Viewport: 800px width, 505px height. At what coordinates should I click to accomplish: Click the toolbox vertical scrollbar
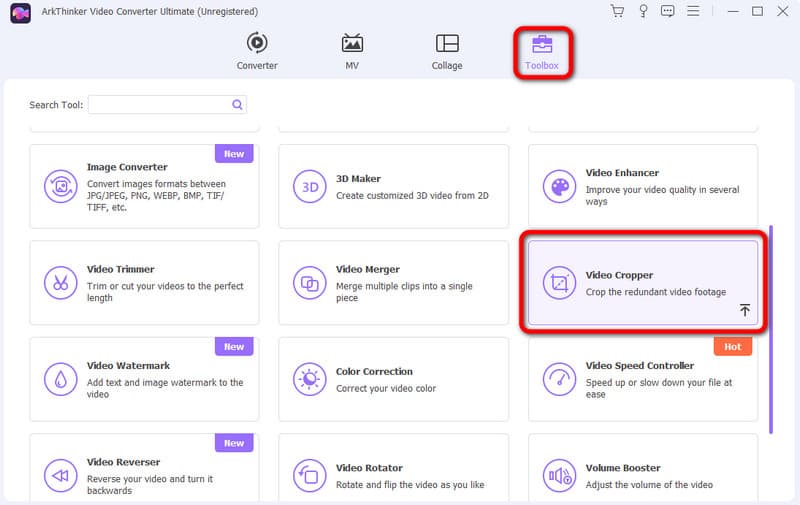click(x=771, y=330)
